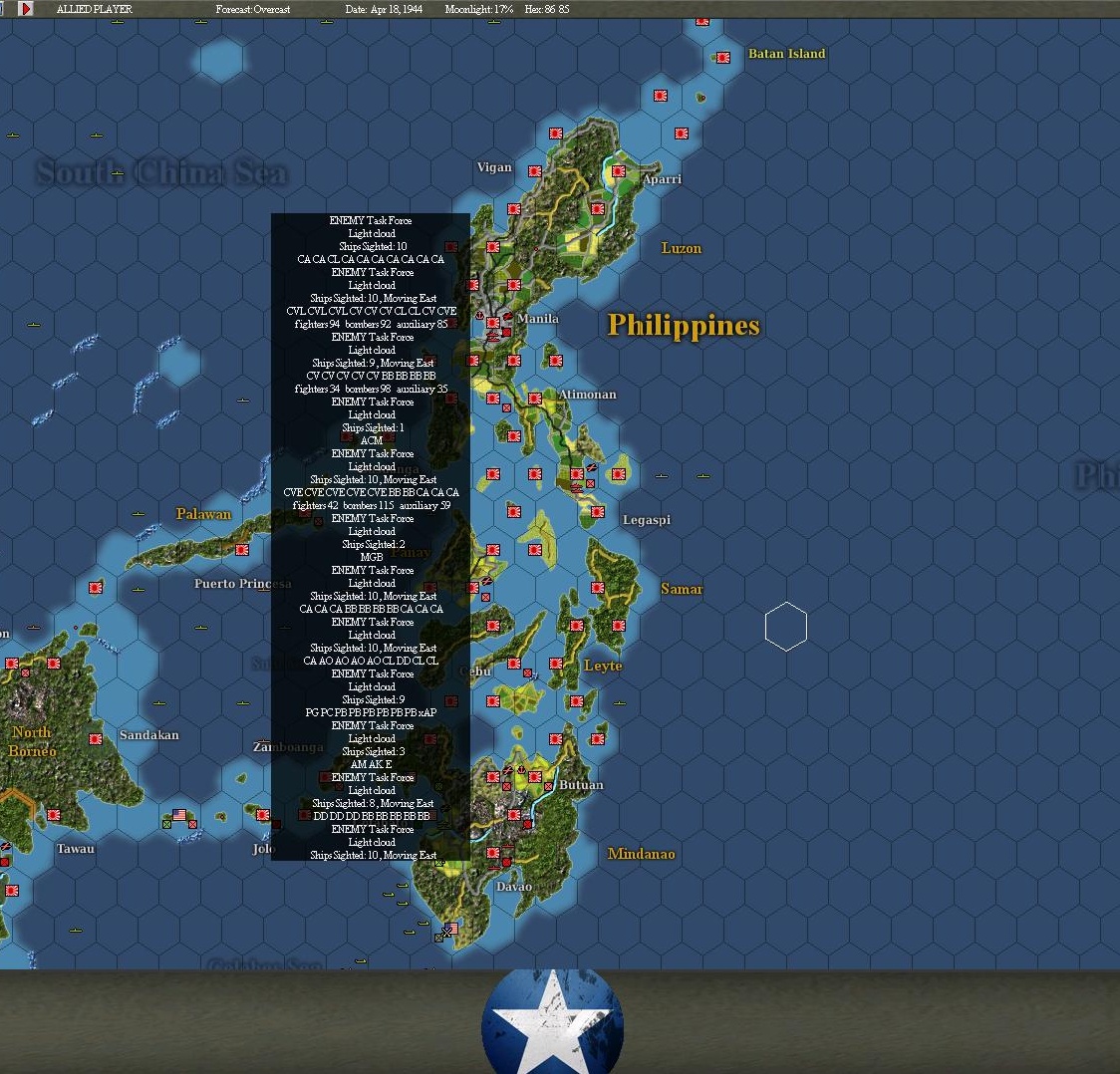1120x1074 pixels.
Task: Click the Japanese flag base above Davao
Action: coord(493,853)
